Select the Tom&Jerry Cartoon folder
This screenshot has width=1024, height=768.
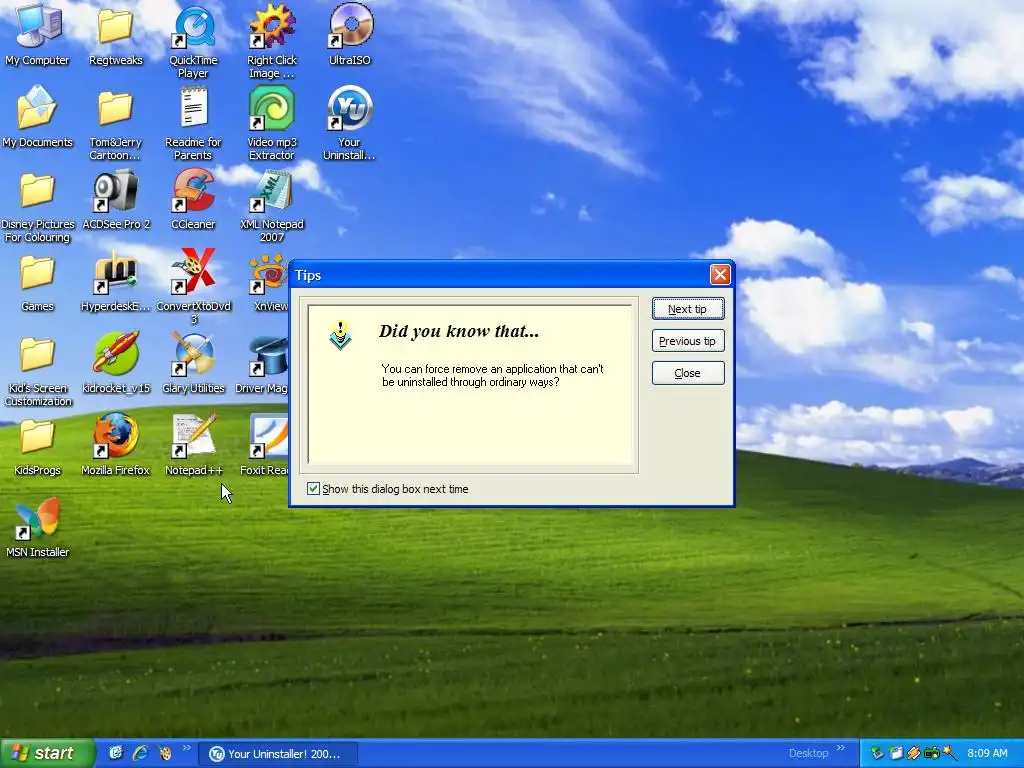click(x=116, y=123)
